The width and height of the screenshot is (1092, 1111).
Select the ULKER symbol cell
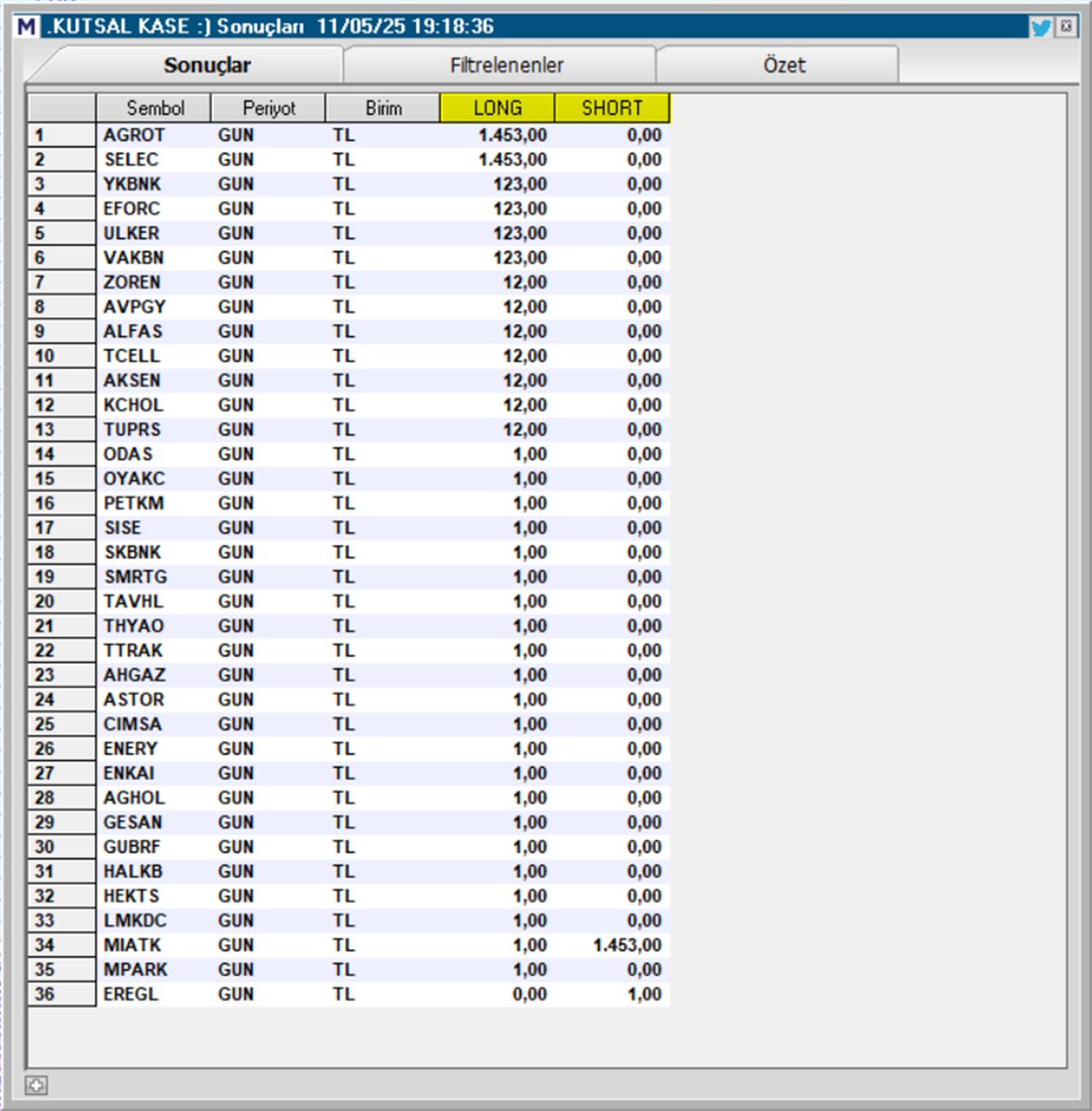point(154,233)
